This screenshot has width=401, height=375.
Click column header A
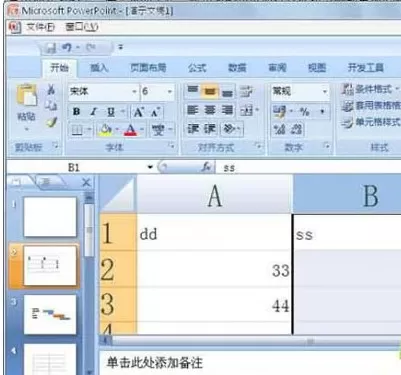click(x=214, y=195)
